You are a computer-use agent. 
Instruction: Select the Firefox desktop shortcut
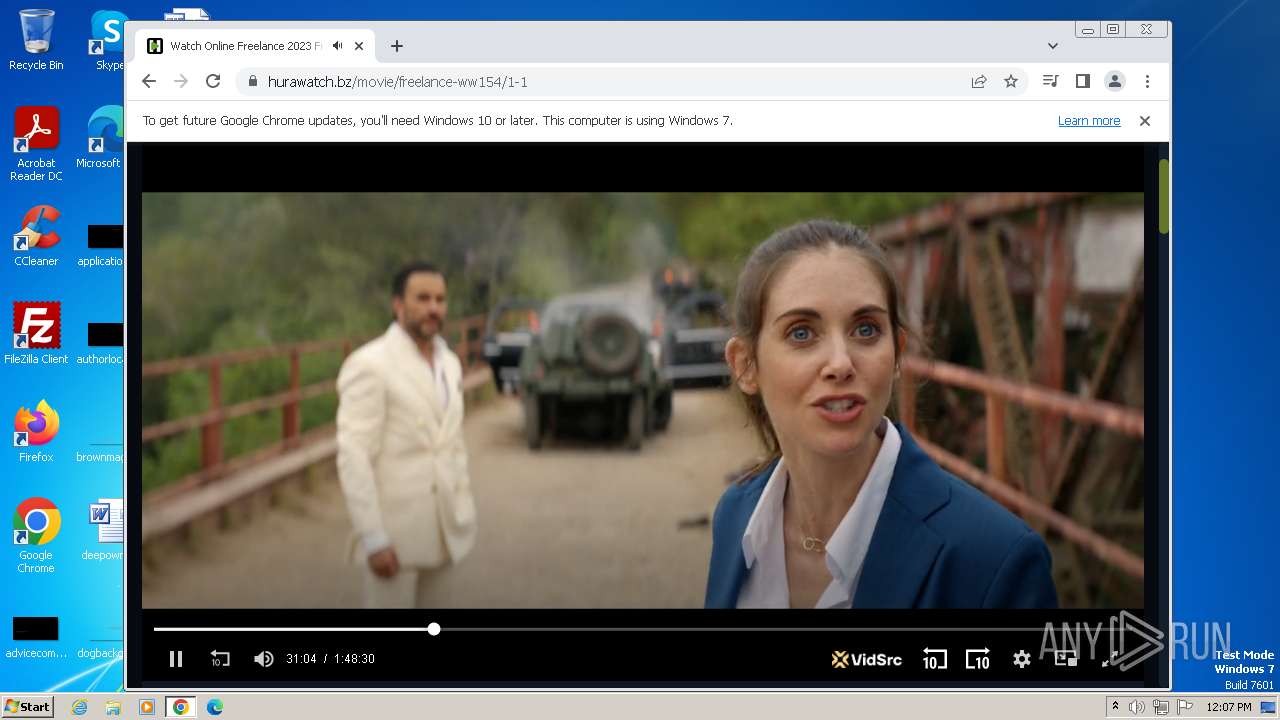point(36,432)
